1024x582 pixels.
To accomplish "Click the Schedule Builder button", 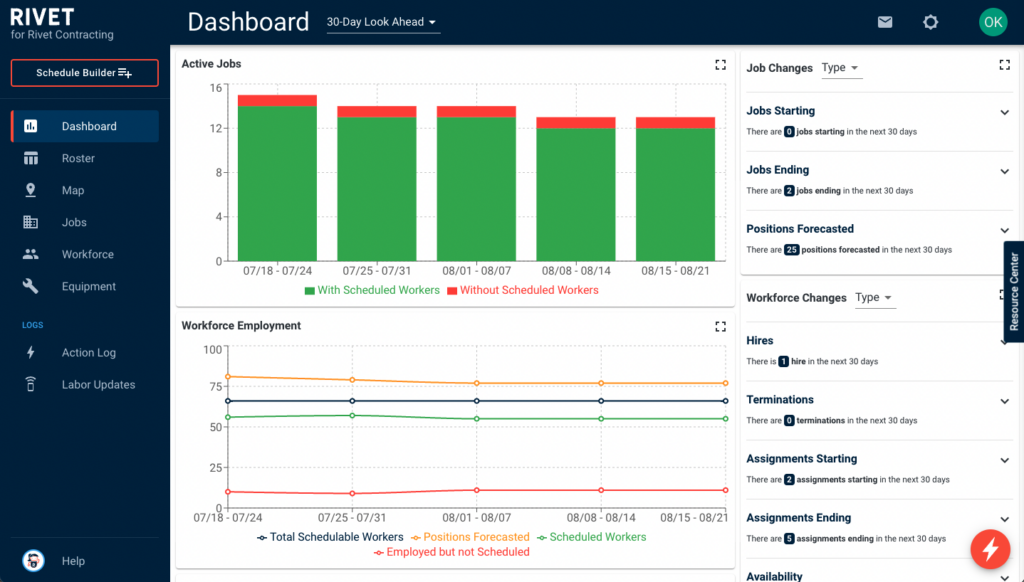I will (x=84, y=73).
